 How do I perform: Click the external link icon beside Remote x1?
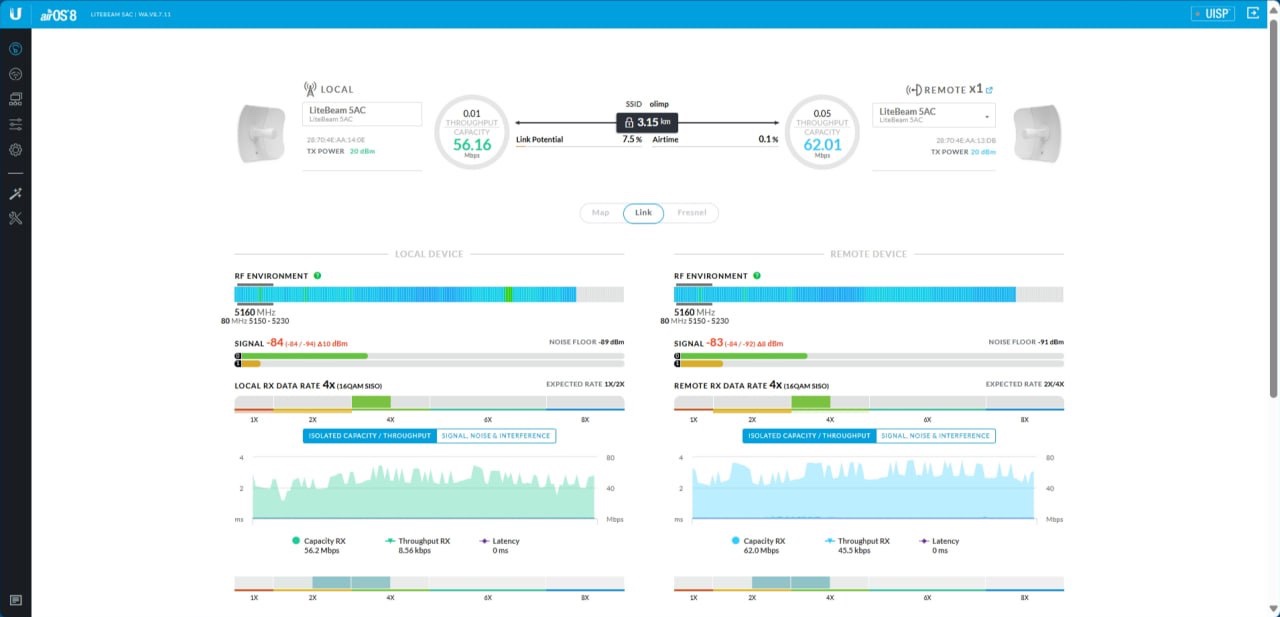coord(989,89)
